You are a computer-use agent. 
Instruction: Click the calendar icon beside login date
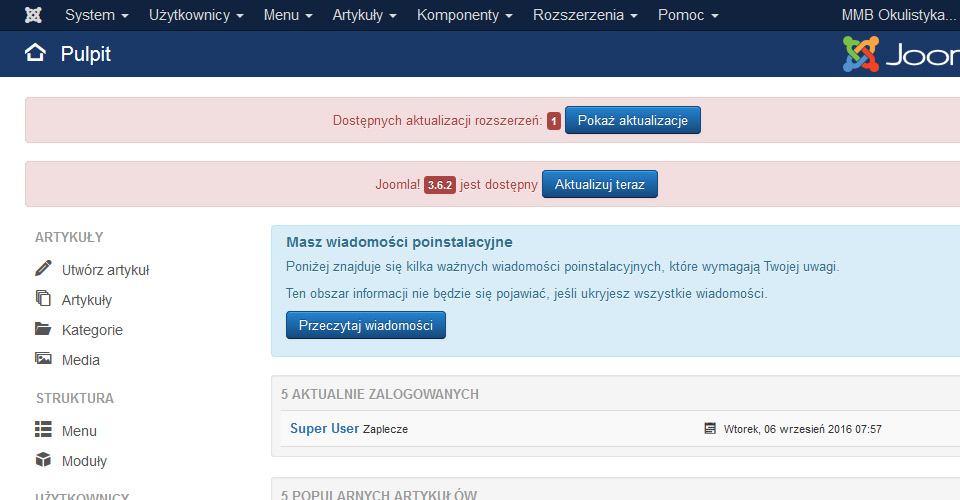click(x=710, y=428)
